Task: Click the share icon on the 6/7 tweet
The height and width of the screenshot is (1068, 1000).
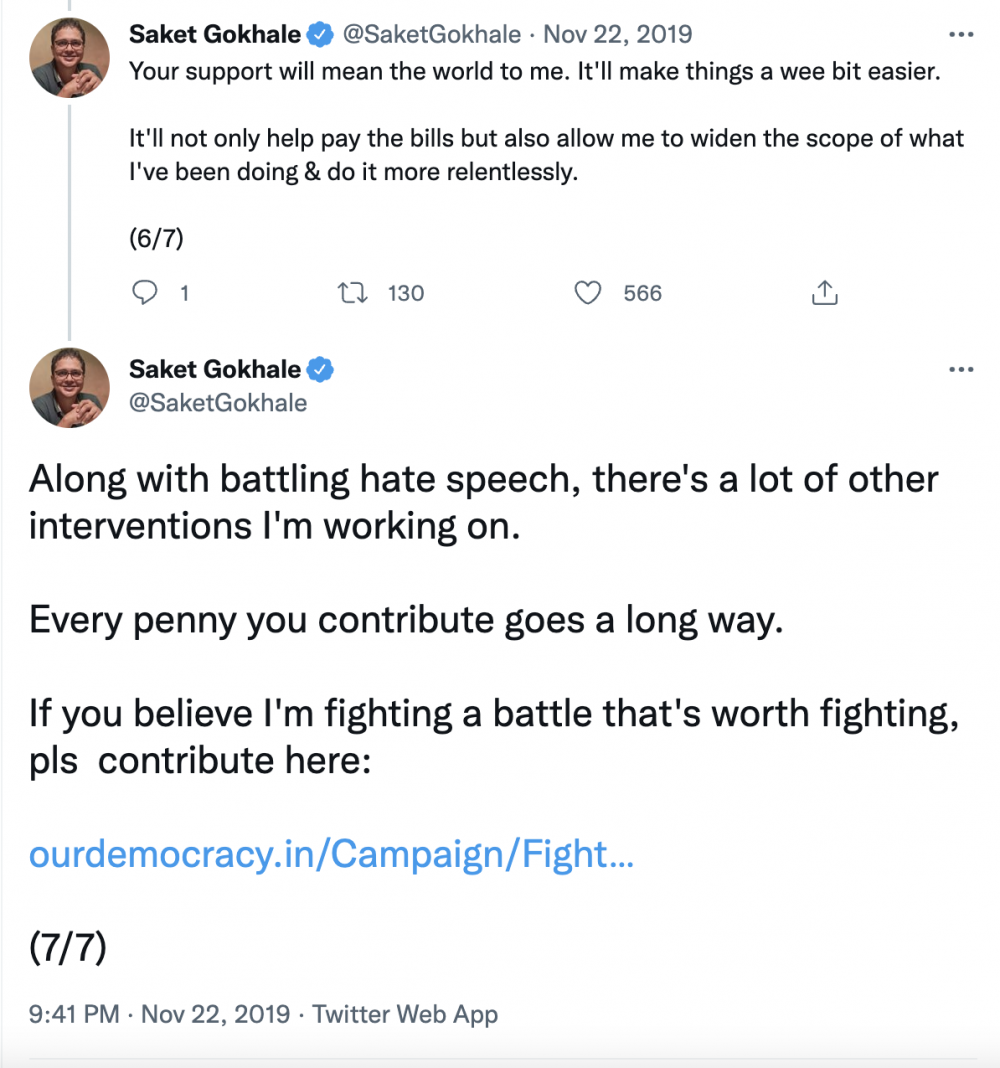Action: 824,293
